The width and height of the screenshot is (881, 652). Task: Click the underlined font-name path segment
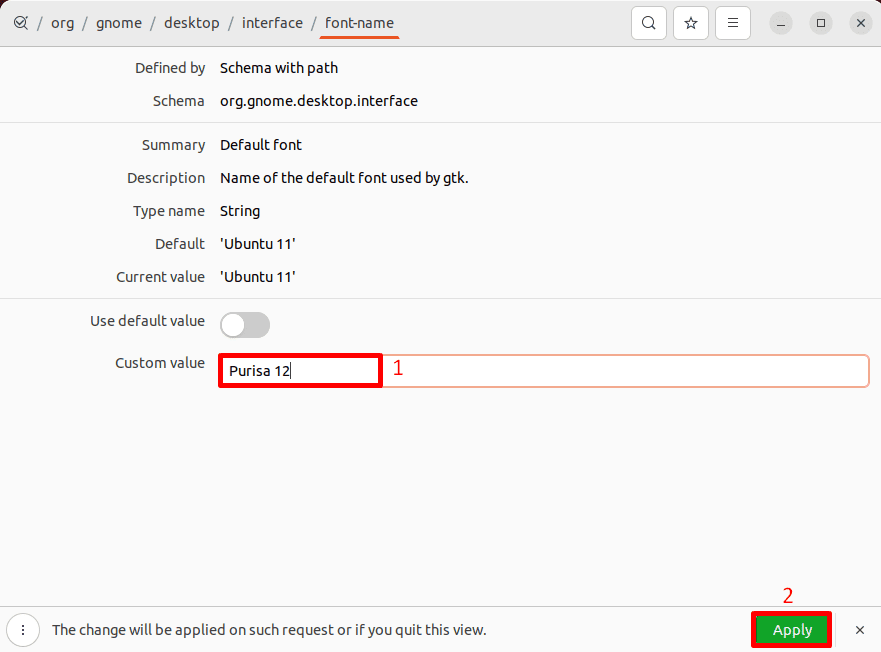coord(359,22)
